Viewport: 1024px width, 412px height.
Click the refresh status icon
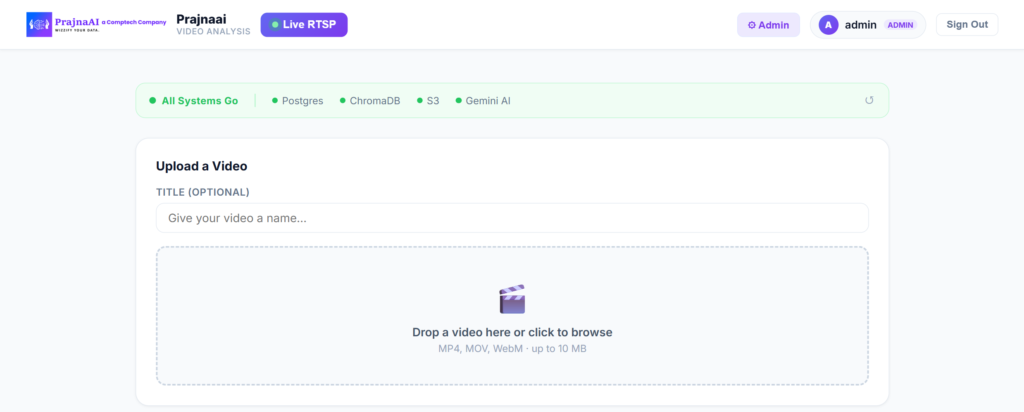869,101
